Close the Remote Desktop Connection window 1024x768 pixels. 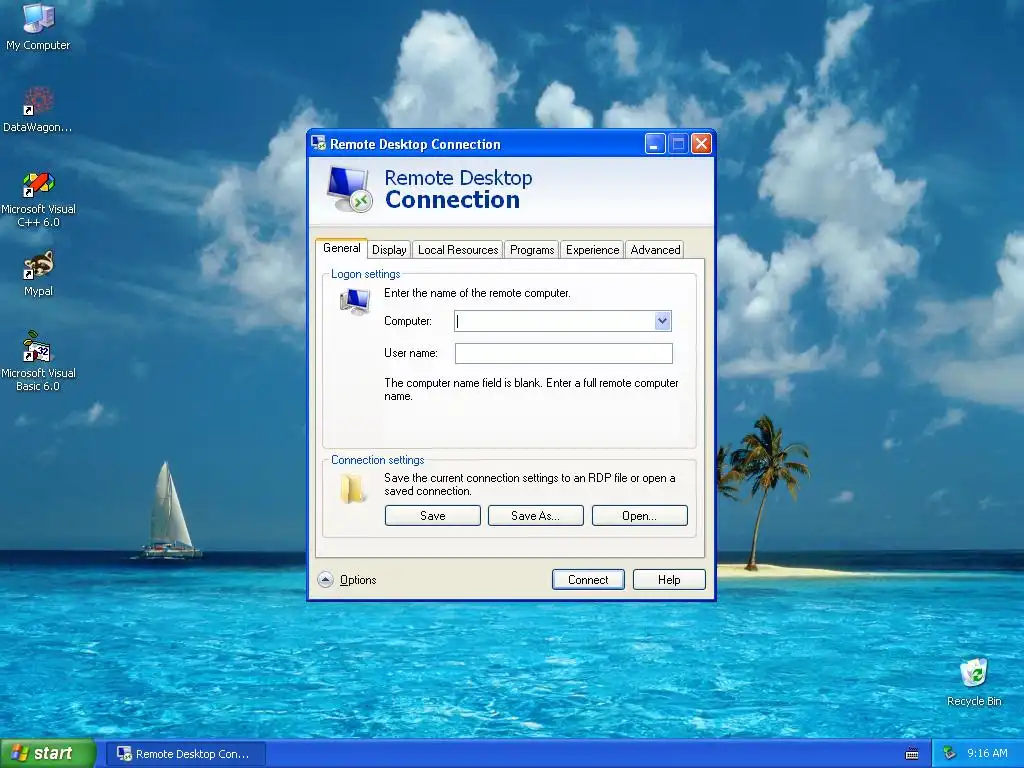(701, 143)
